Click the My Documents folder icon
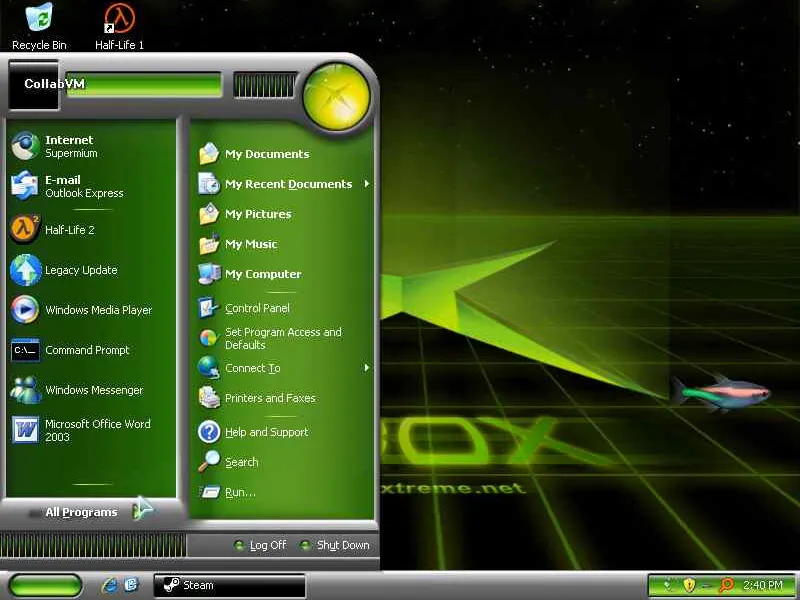Screen dimensions: 800x600 click(x=209, y=154)
